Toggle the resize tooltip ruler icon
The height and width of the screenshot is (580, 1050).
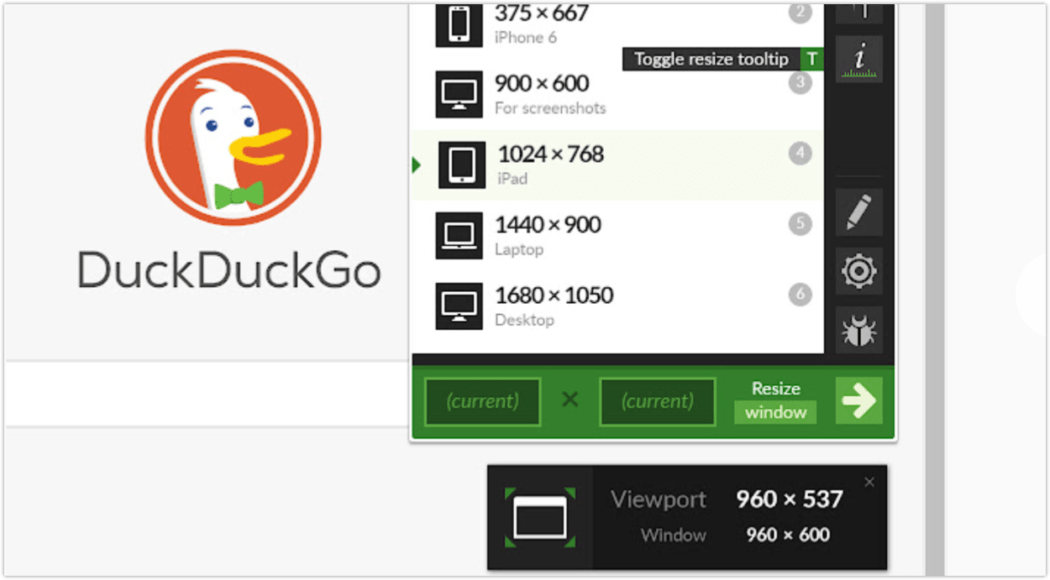click(x=859, y=59)
